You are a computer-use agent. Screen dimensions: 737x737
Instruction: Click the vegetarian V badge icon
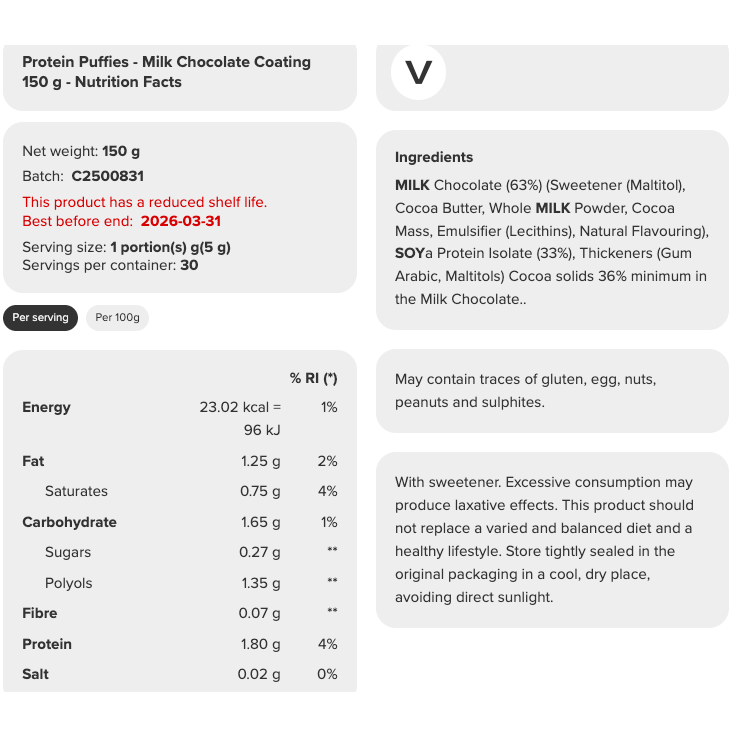[418, 73]
